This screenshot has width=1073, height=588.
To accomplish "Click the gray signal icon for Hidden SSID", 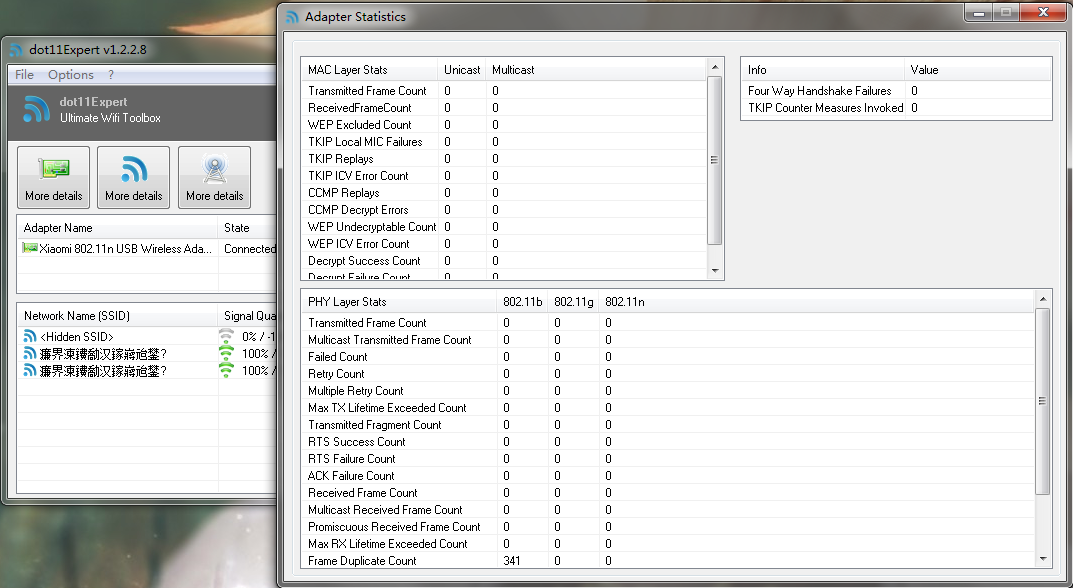I will [x=226, y=337].
